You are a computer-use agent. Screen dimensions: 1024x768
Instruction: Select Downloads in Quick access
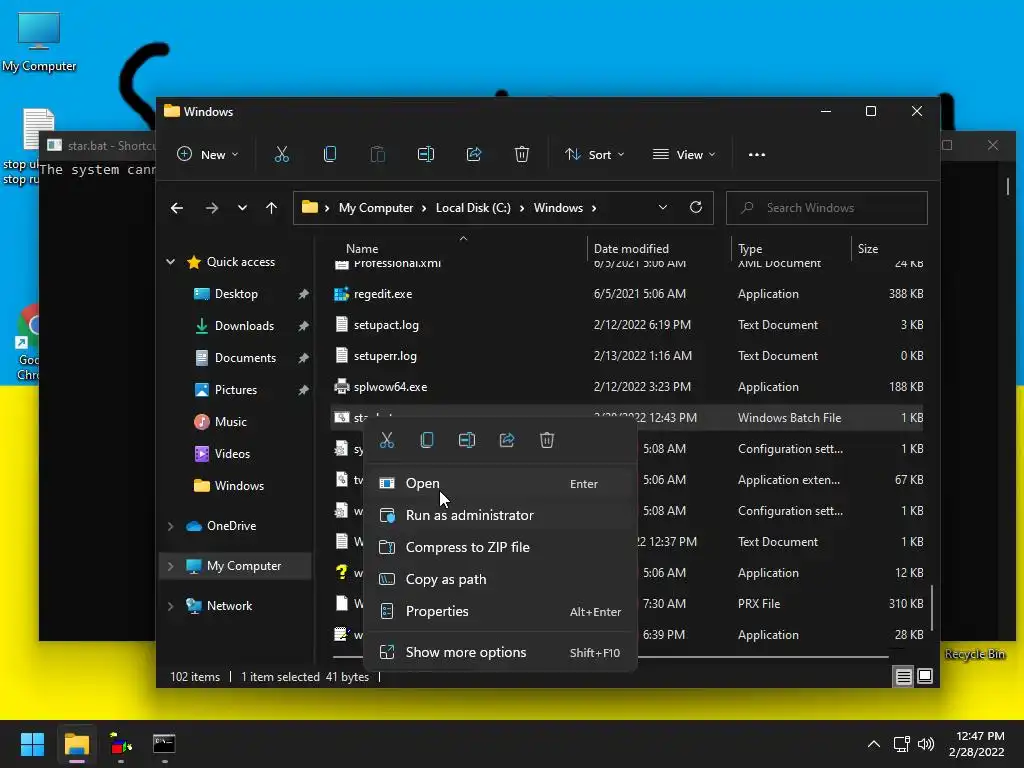pyautogui.click(x=244, y=326)
